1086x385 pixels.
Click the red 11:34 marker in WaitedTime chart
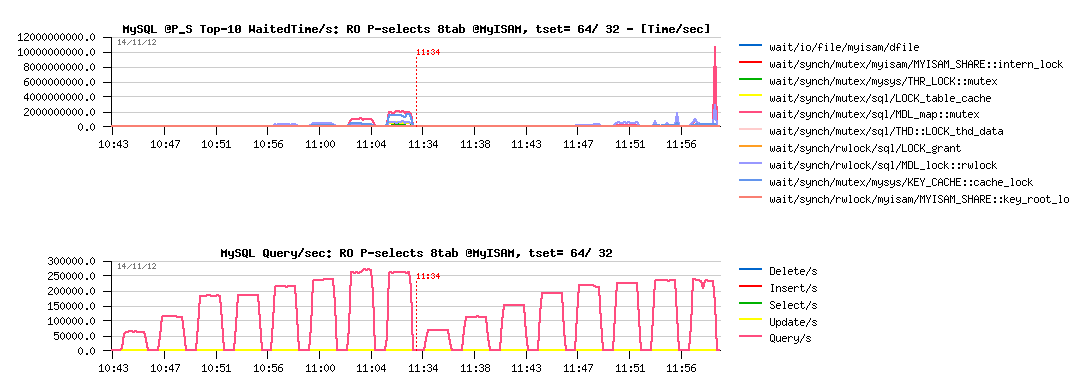[x=429, y=52]
